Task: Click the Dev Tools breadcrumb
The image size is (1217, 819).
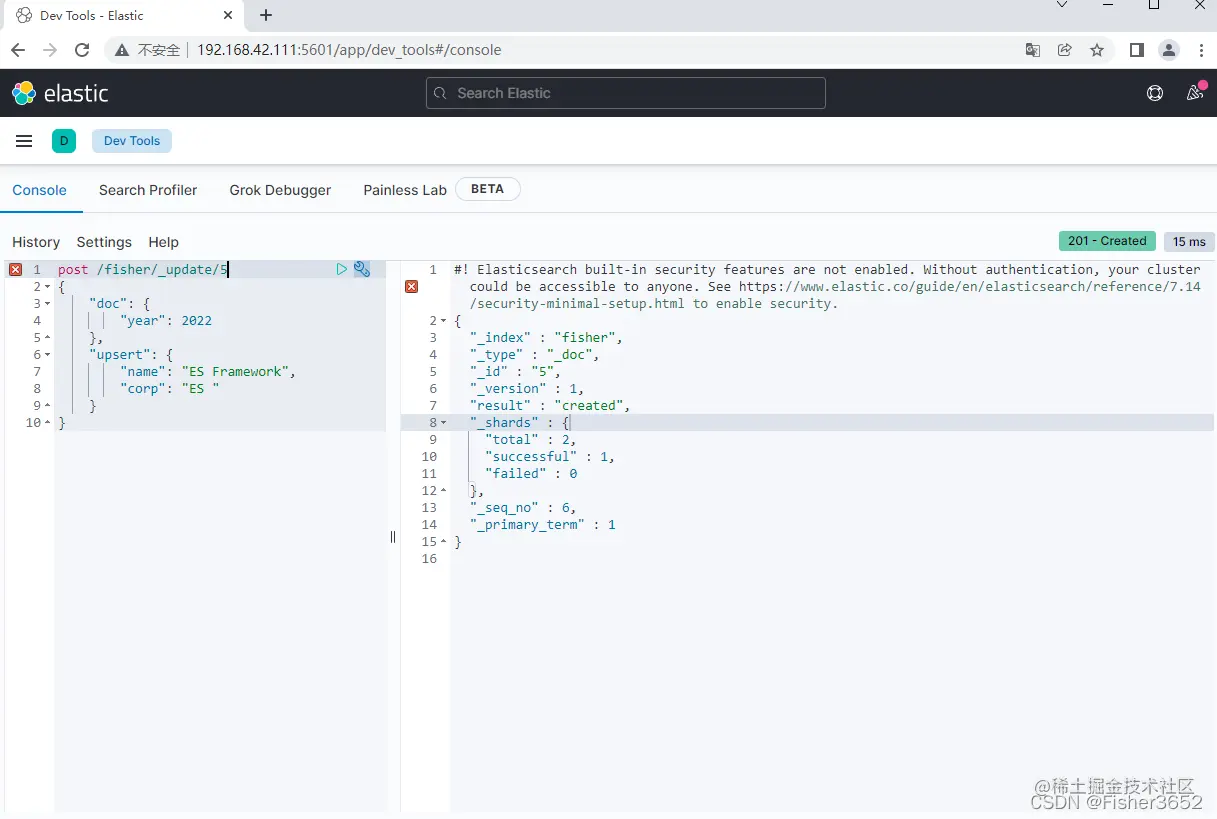Action: coord(132,141)
